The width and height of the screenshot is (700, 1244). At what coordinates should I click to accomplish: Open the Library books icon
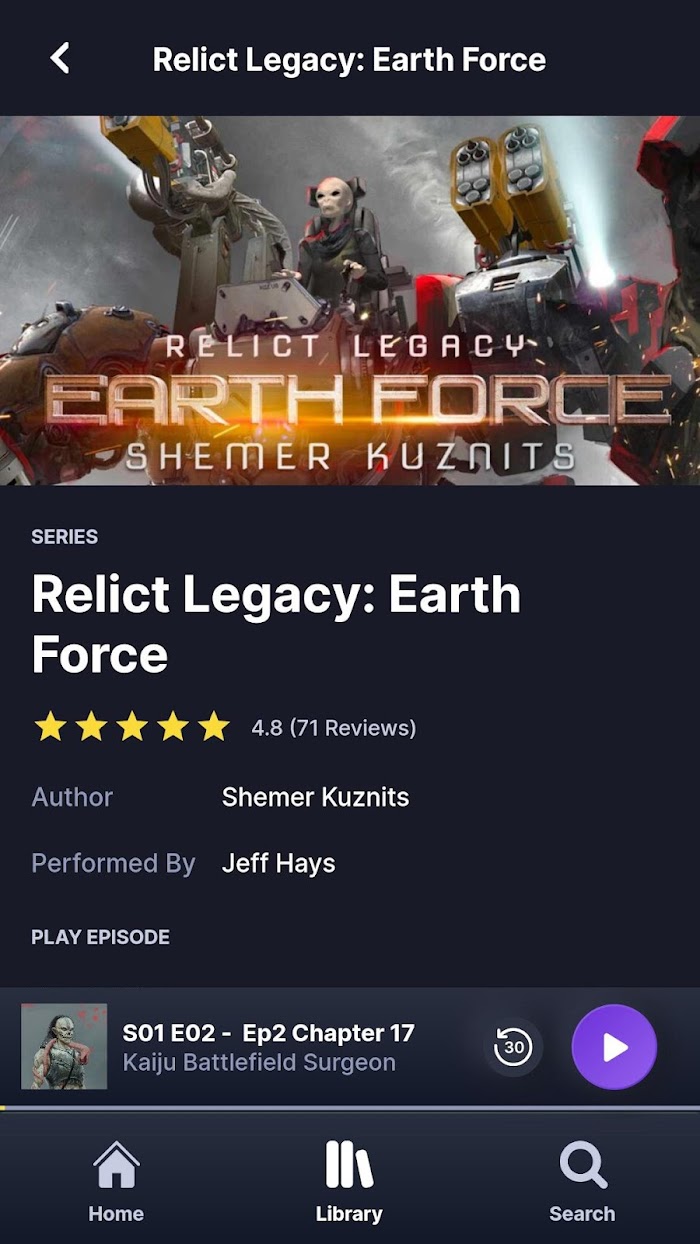coord(349,1166)
